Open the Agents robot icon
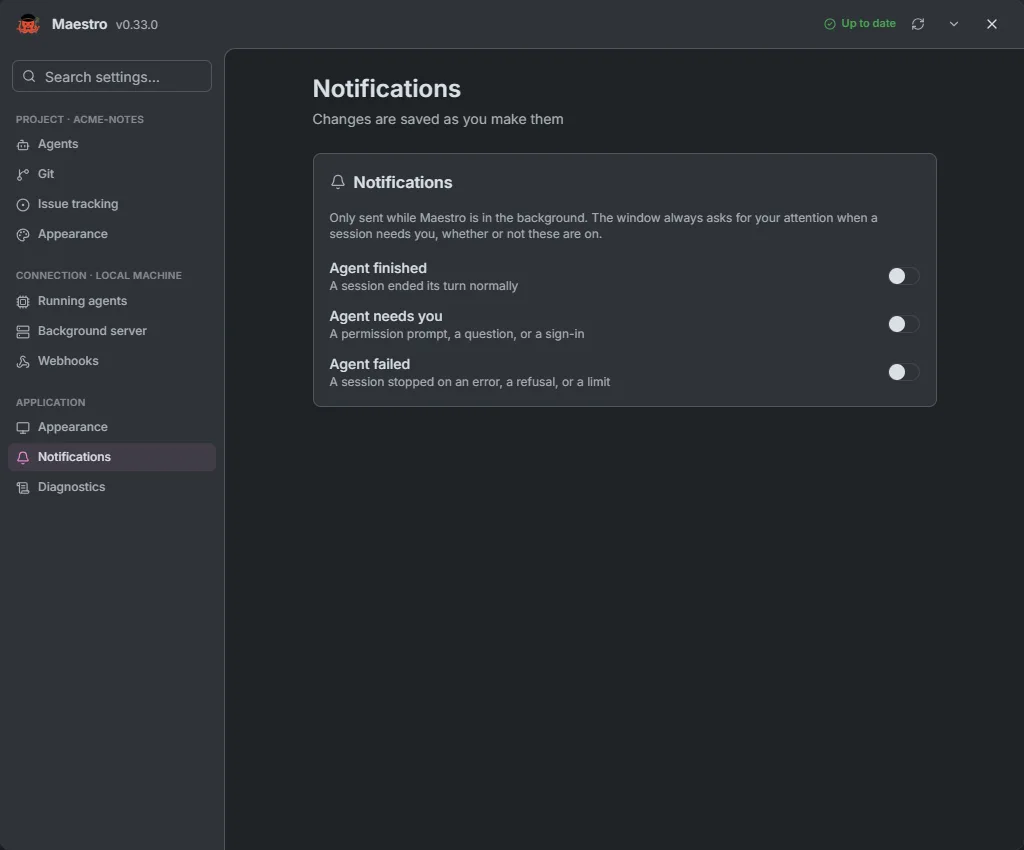The height and width of the screenshot is (850, 1024). tap(23, 144)
